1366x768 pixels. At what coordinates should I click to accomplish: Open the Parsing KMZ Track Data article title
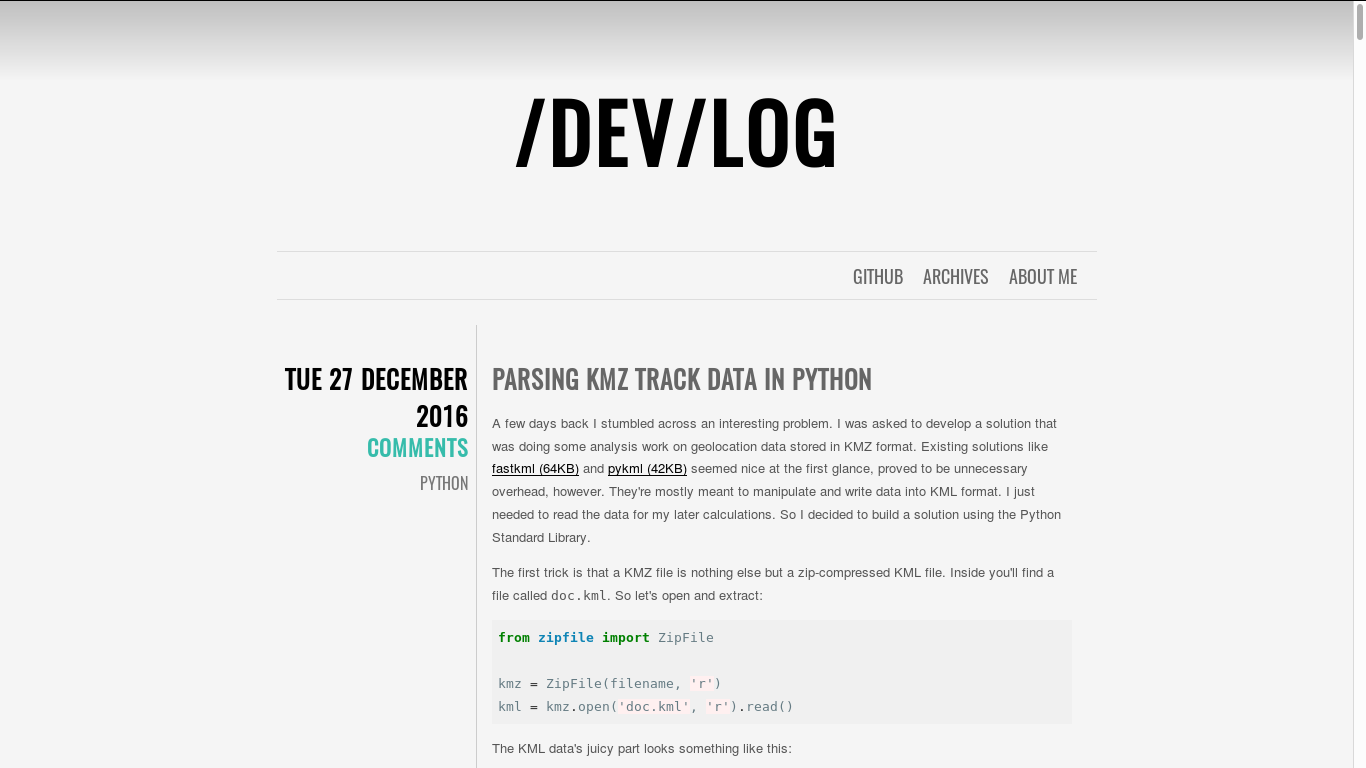click(x=682, y=379)
